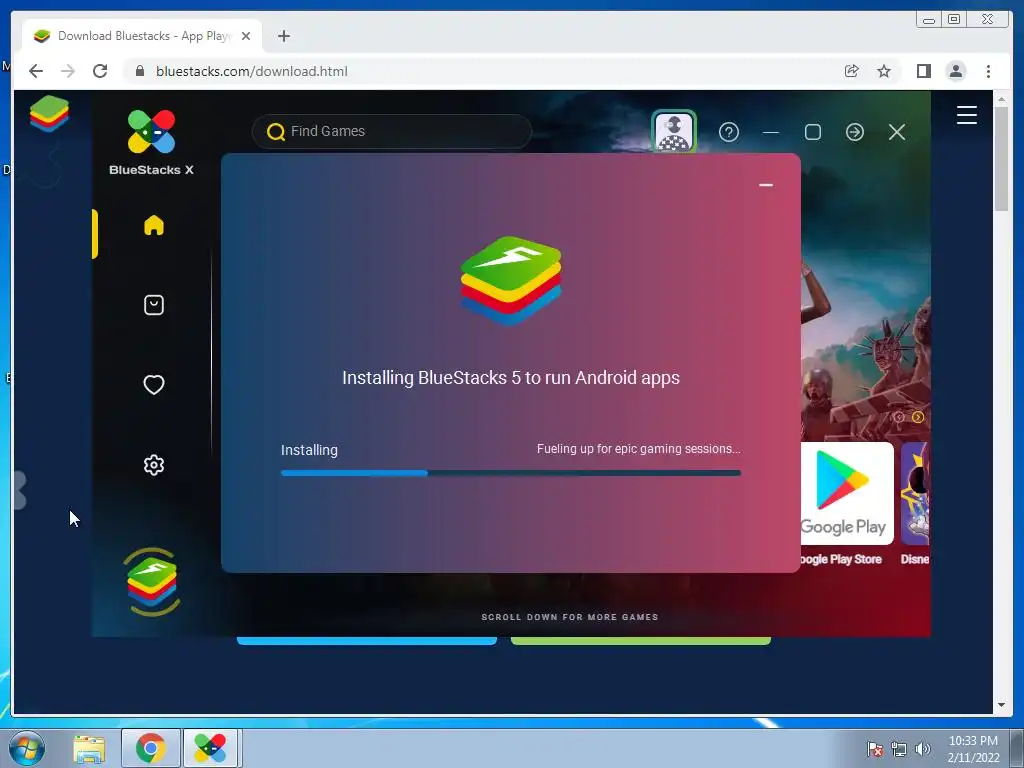Image resolution: width=1024 pixels, height=768 pixels.
Task: Click the sign-in arrow circle icon
Action: [x=855, y=133]
